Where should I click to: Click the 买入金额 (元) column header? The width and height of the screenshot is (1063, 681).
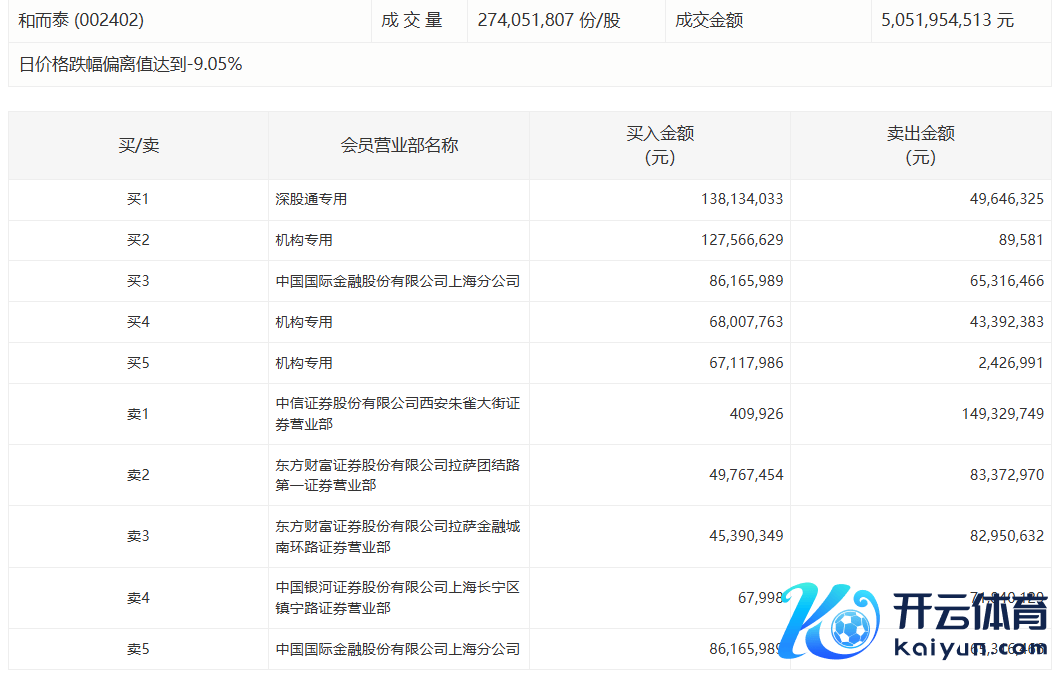coord(660,145)
